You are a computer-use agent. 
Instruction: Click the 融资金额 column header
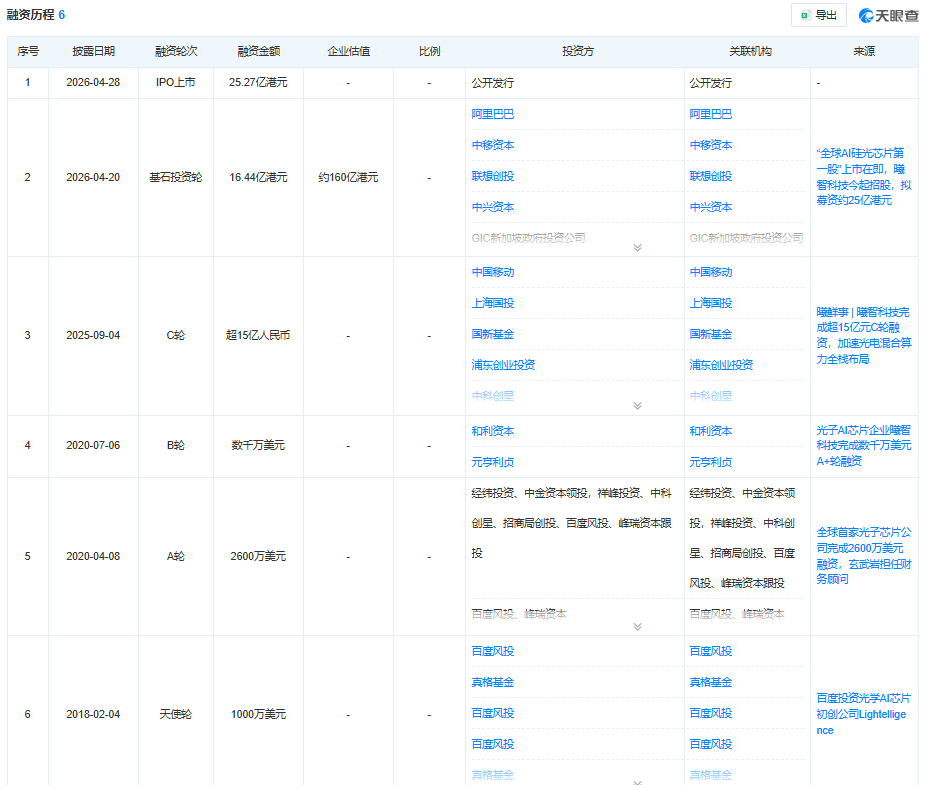(259, 51)
